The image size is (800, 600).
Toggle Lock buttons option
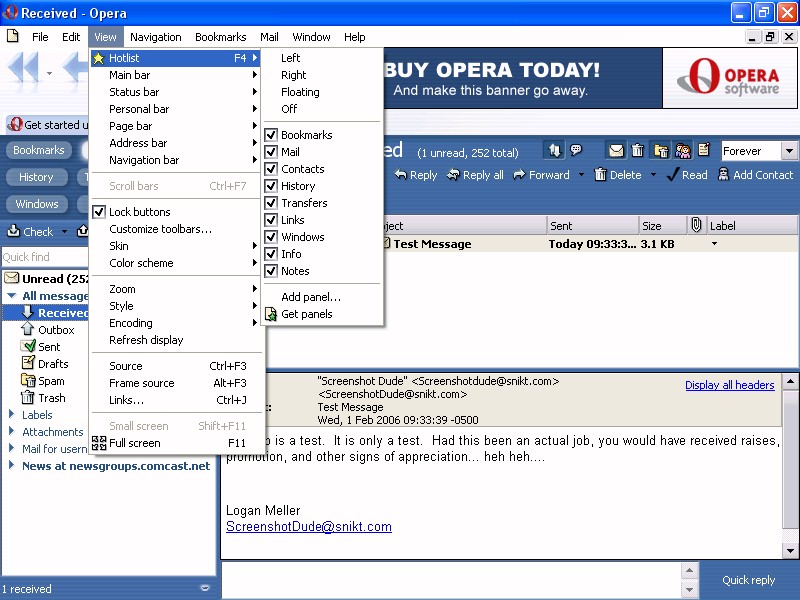point(99,212)
